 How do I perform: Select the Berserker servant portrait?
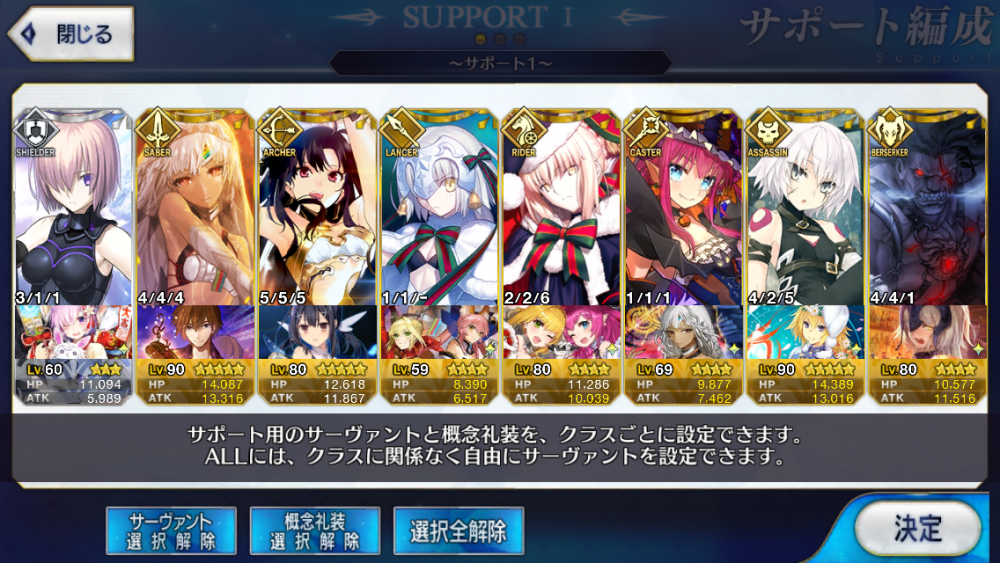928,207
